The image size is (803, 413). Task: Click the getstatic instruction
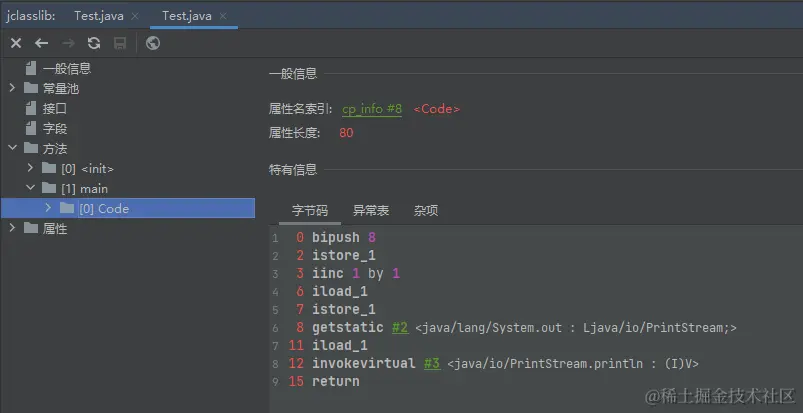[348, 327]
